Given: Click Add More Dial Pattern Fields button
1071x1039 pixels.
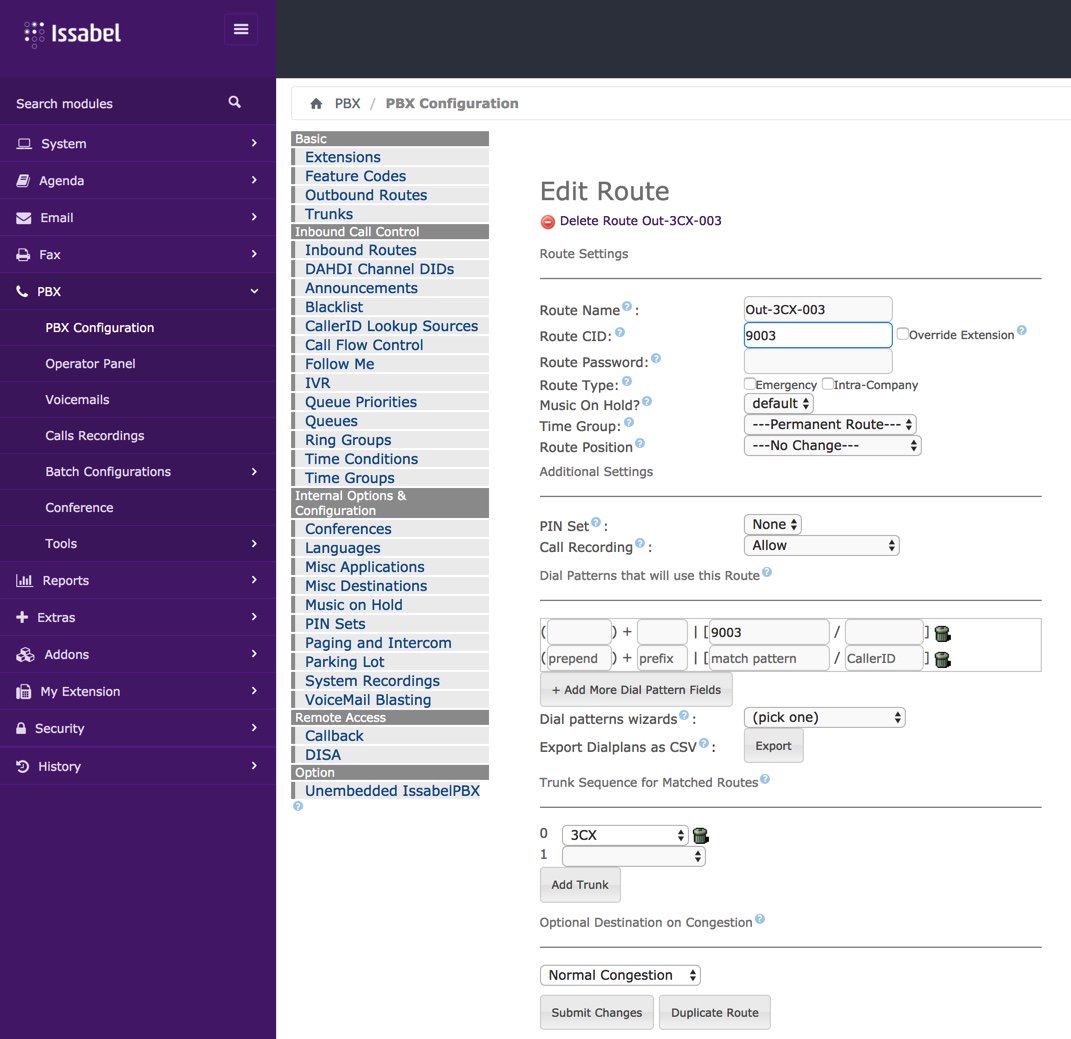Looking at the screenshot, I should click(x=636, y=690).
